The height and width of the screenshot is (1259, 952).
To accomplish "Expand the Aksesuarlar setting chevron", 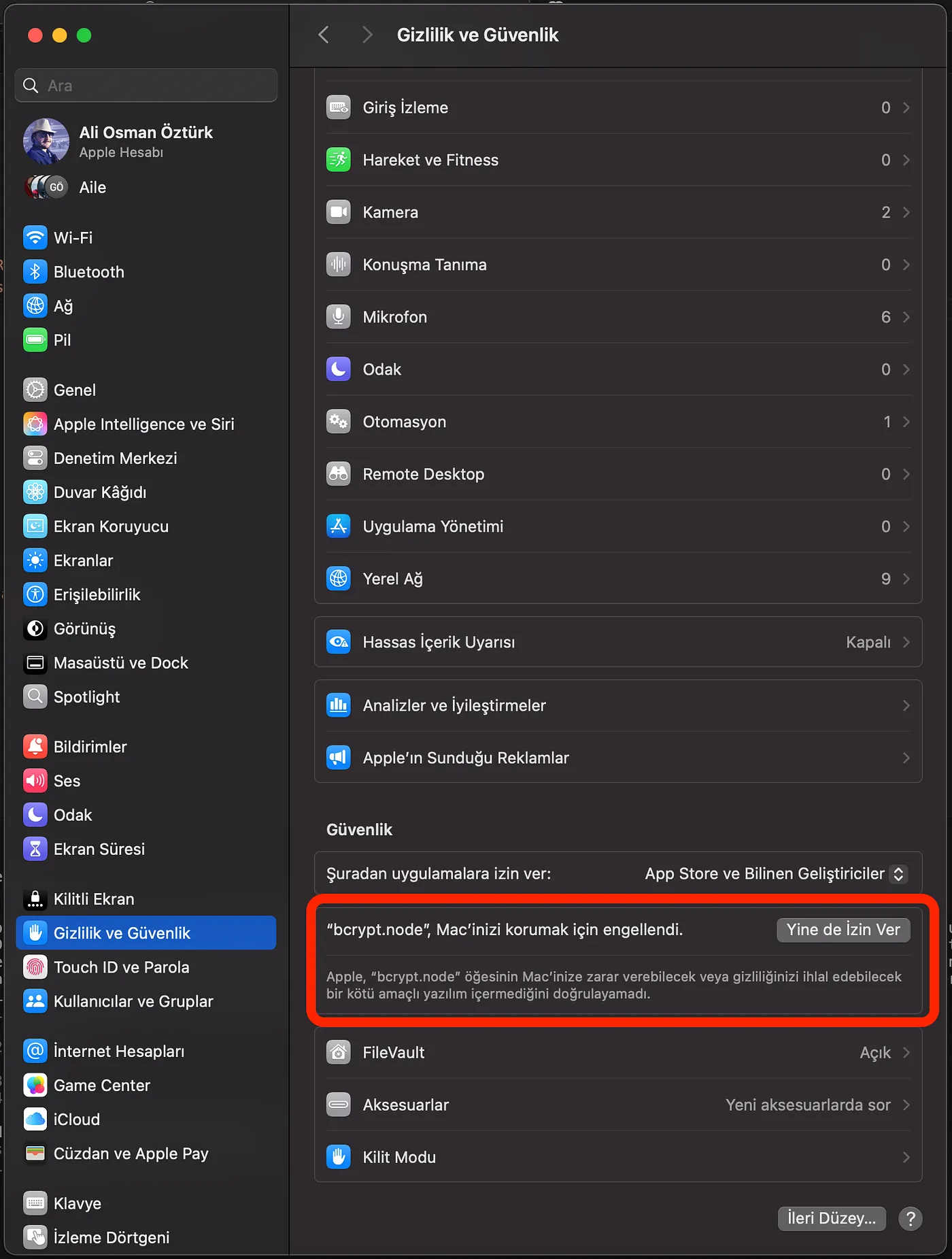I will tap(906, 1105).
